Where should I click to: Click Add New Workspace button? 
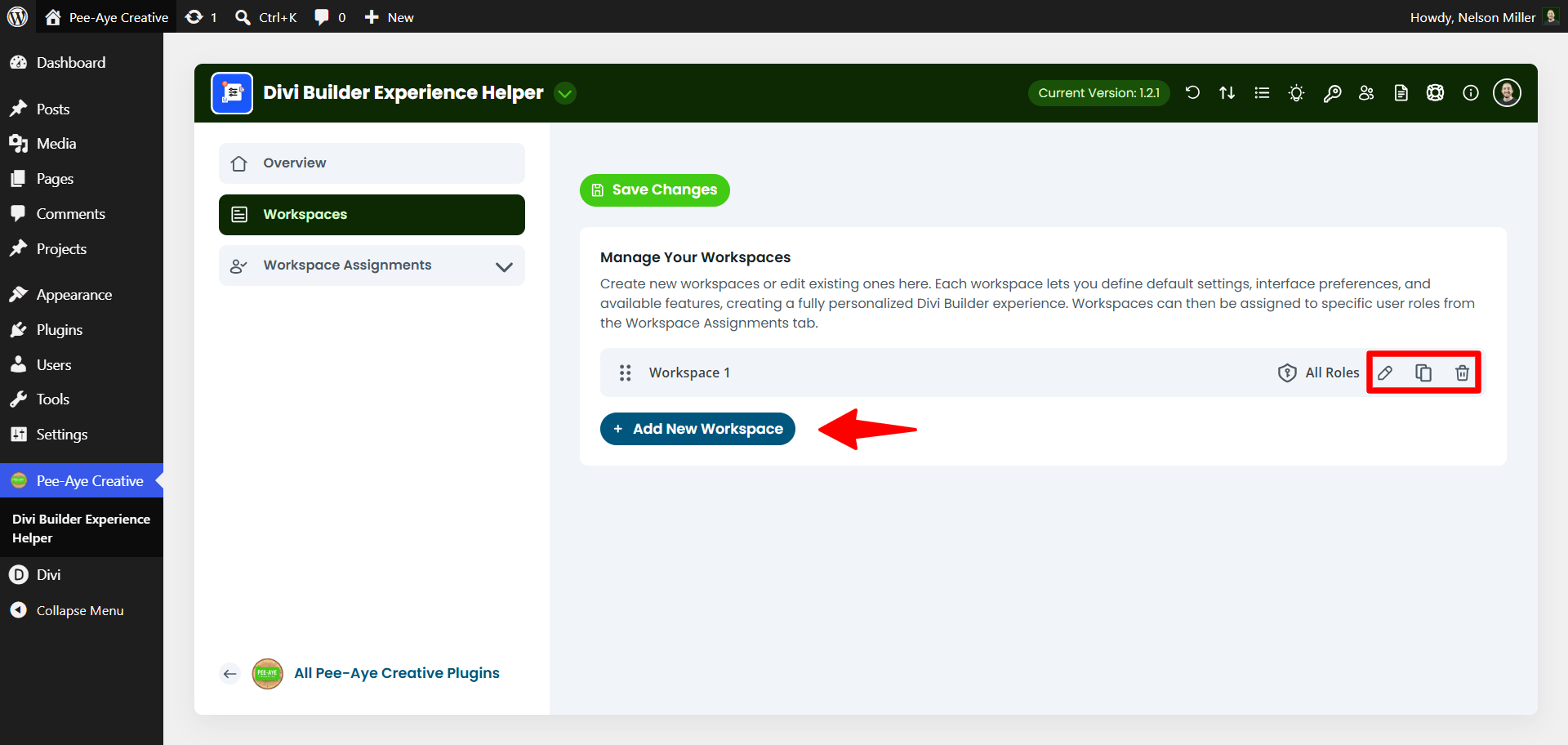pyautogui.click(x=697, y=429)
